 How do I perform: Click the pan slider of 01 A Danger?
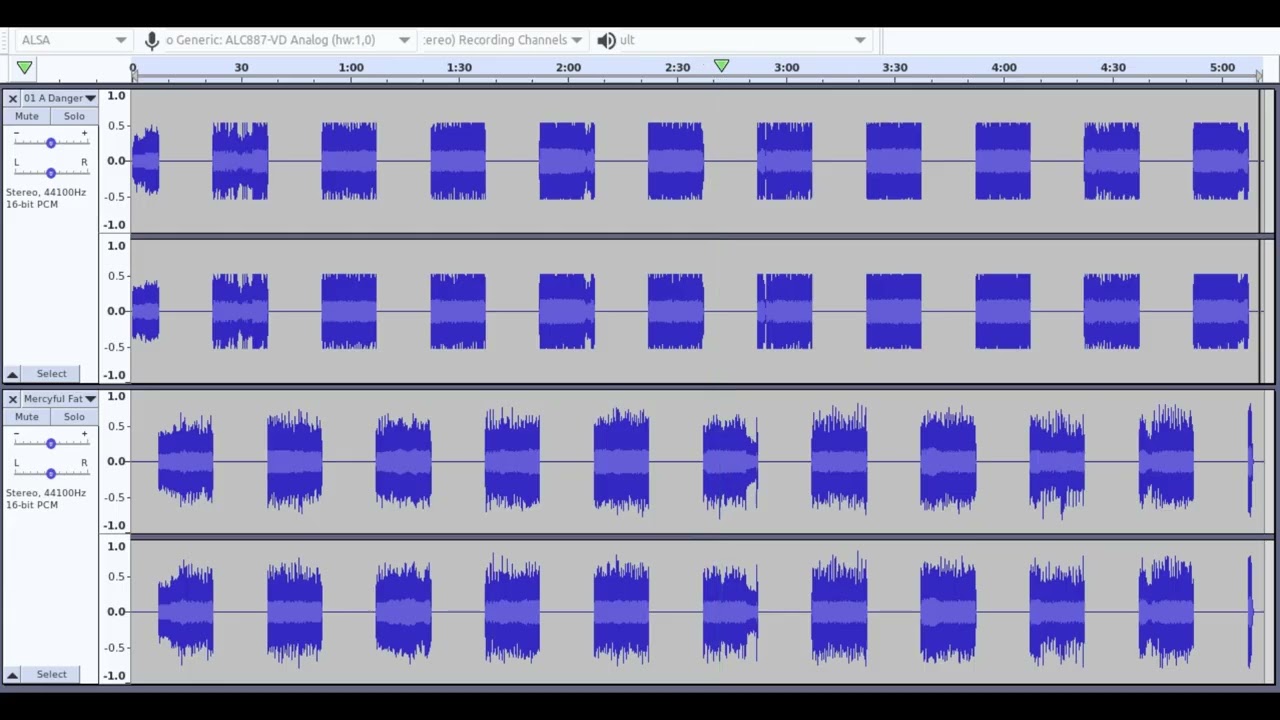(50, 172)
